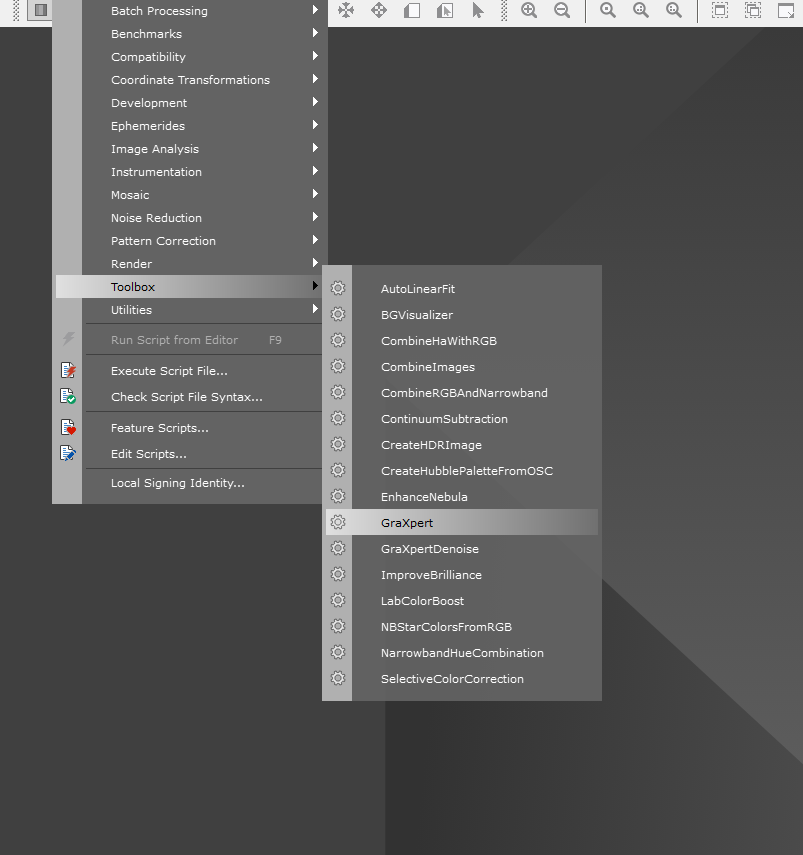Expand the Instrumentation submenu arrow

click(315, 171)
